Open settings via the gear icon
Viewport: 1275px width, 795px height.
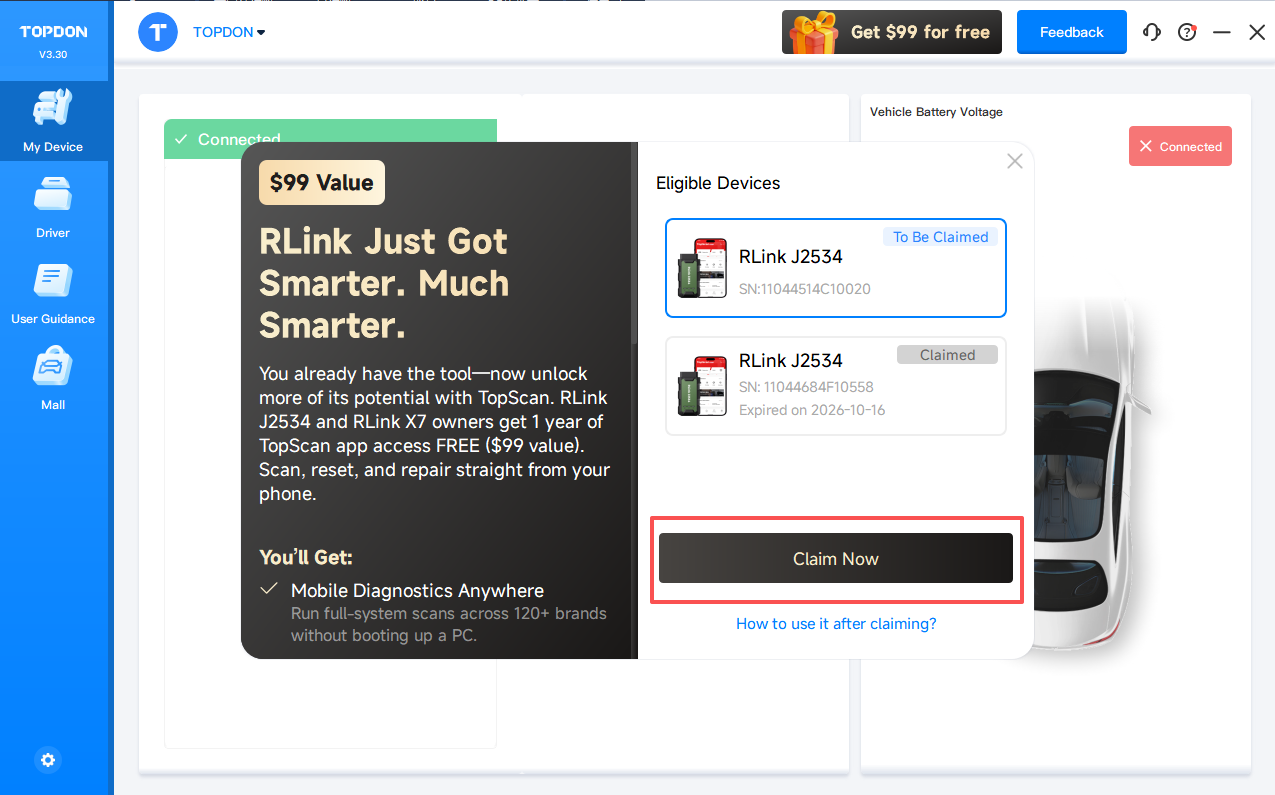point(48,760)
